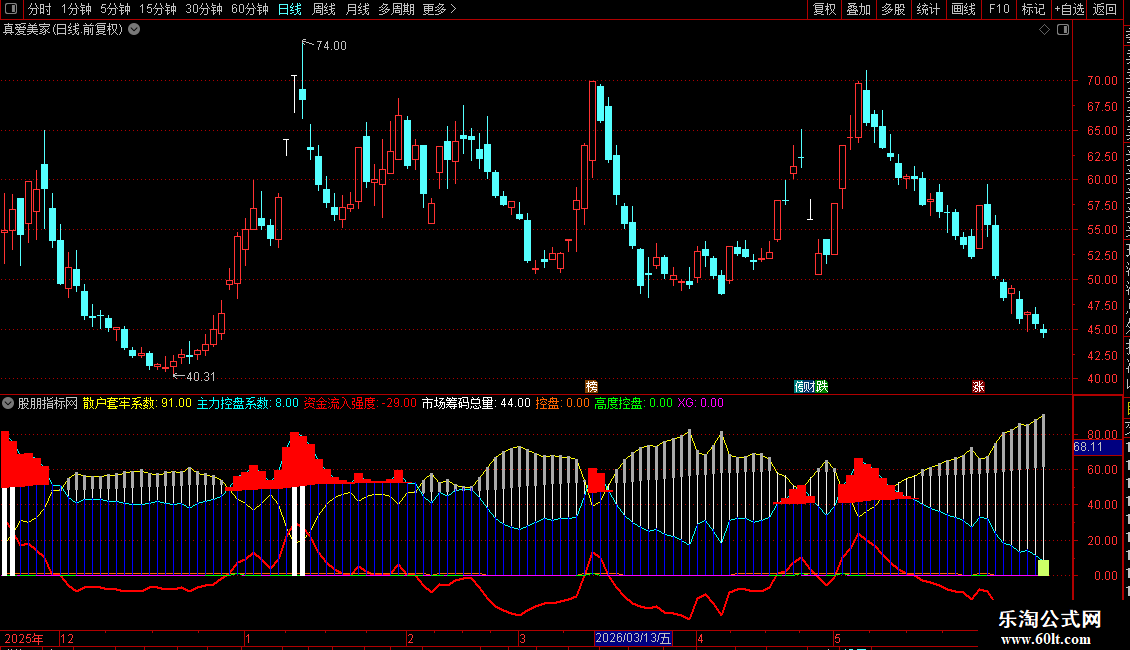Switch to 分时 chart period
1130x650 pixels.
pos(40,9)
